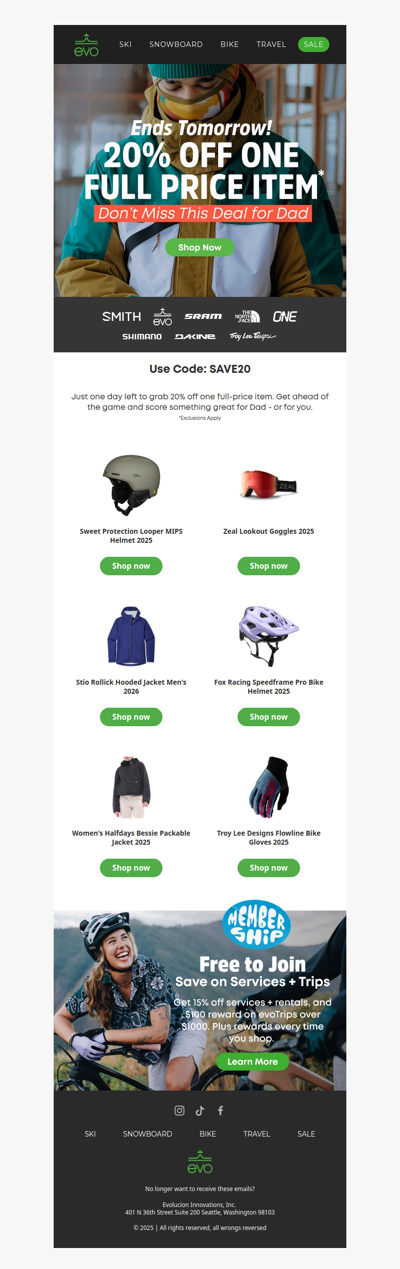Screen dimensions: 400x1269
Task: Open the Instagram icon in the footer
Action: click(180, 1110)
